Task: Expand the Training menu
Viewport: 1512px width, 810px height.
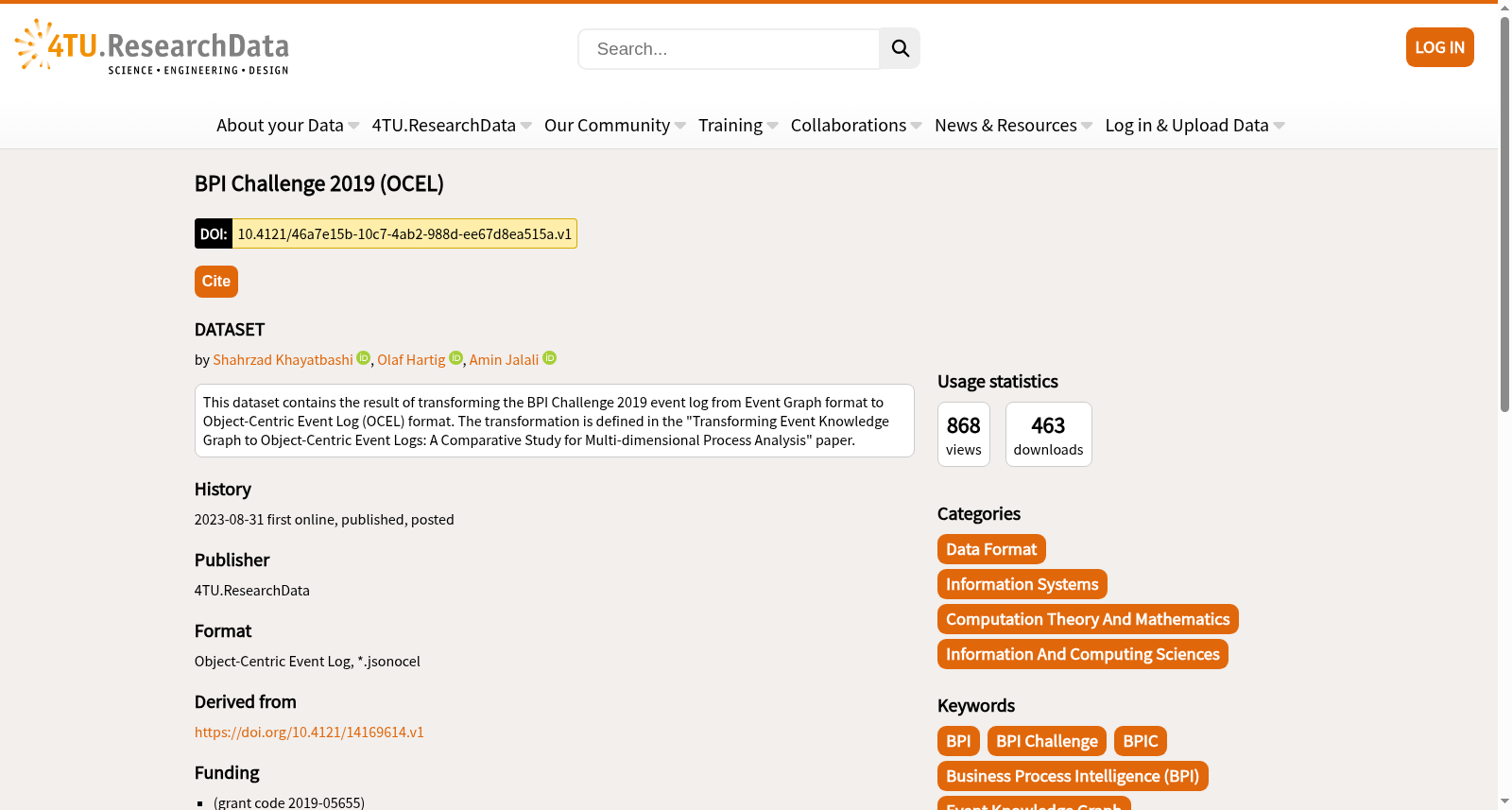Action: point(738,126)
